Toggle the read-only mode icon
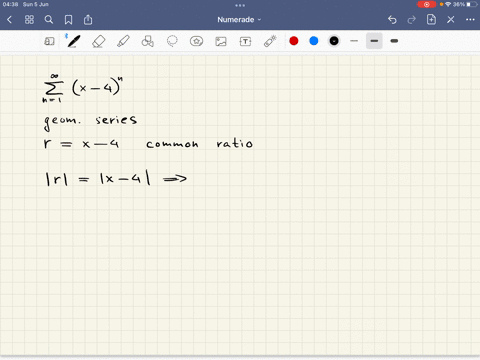This screenshot has width=480, height=360. click(49, 41)
